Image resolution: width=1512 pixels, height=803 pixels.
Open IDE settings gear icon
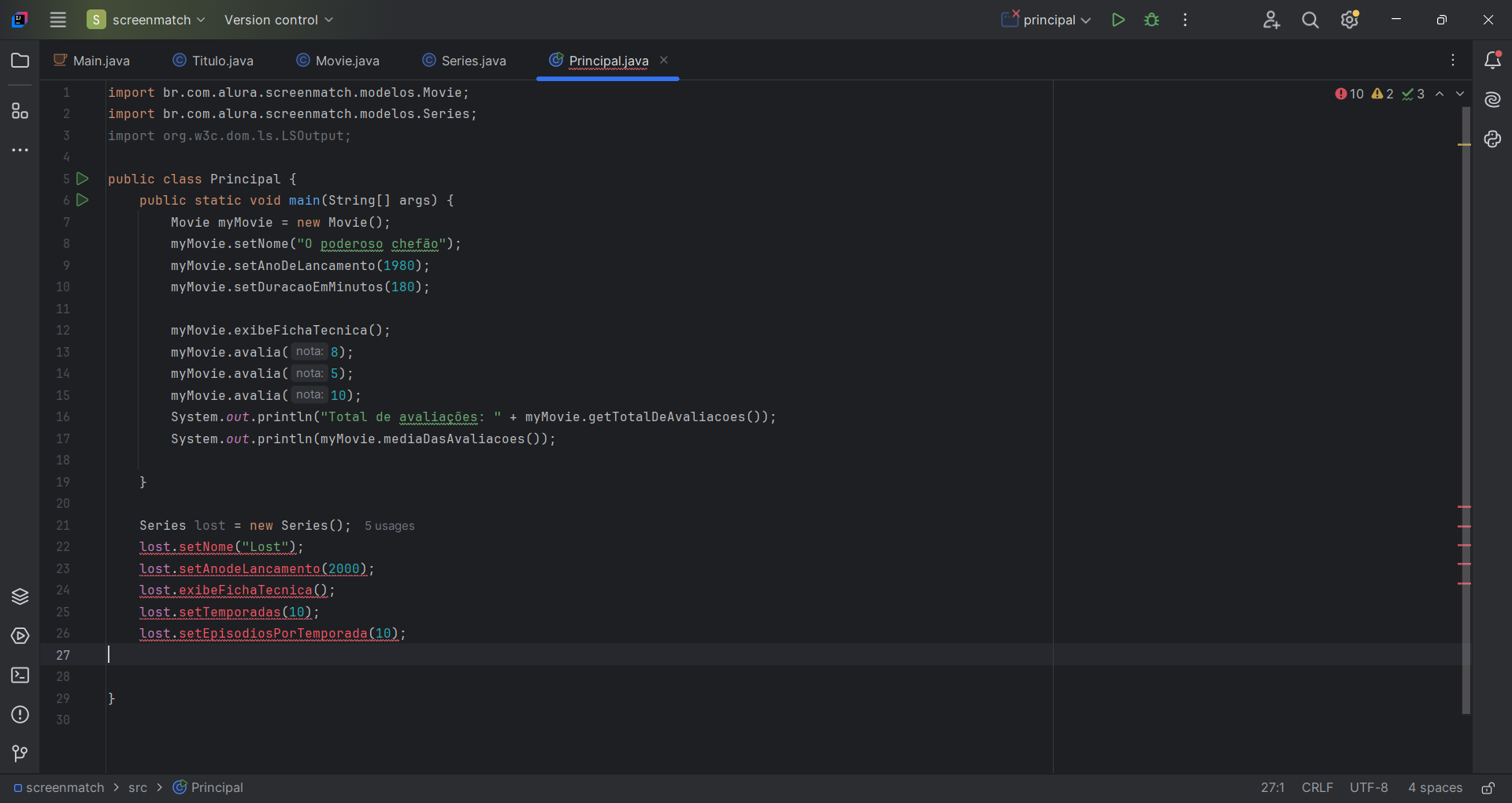coord(1350,20)
